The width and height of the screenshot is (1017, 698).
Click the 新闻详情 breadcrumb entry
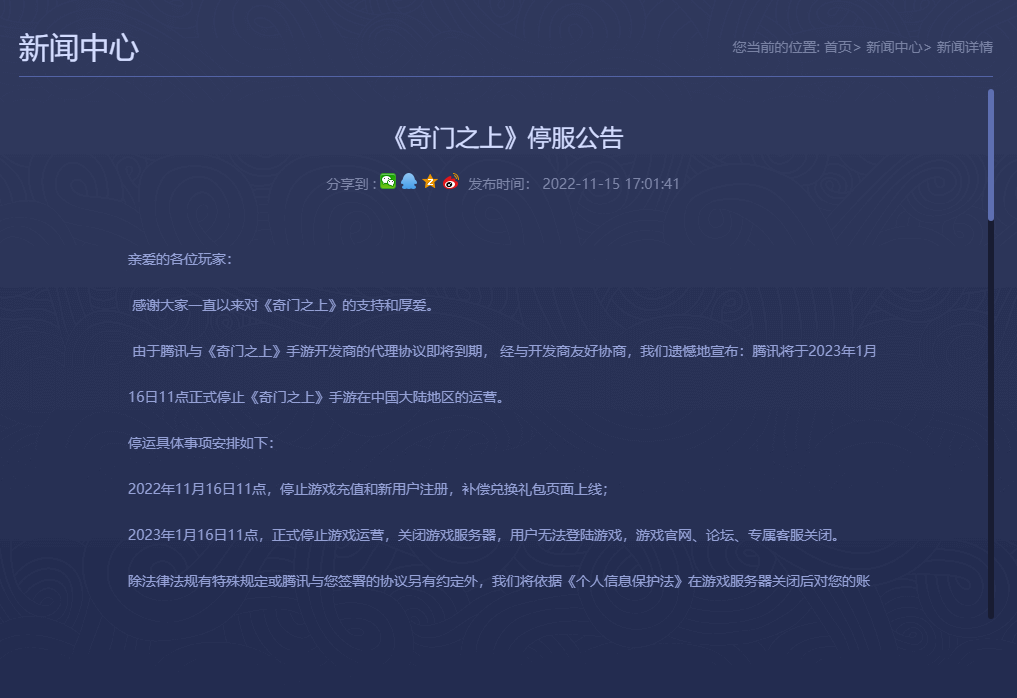pos(963,46)
